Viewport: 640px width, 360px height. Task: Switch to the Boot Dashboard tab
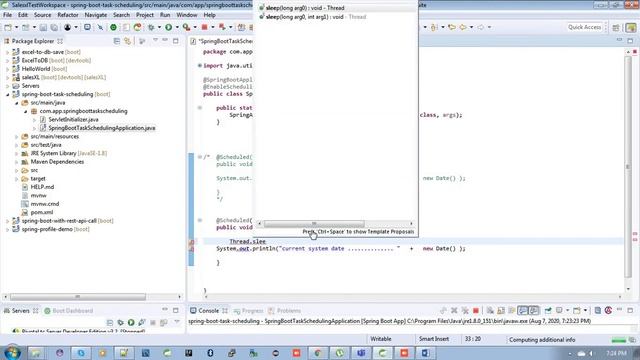click(68, 311)
